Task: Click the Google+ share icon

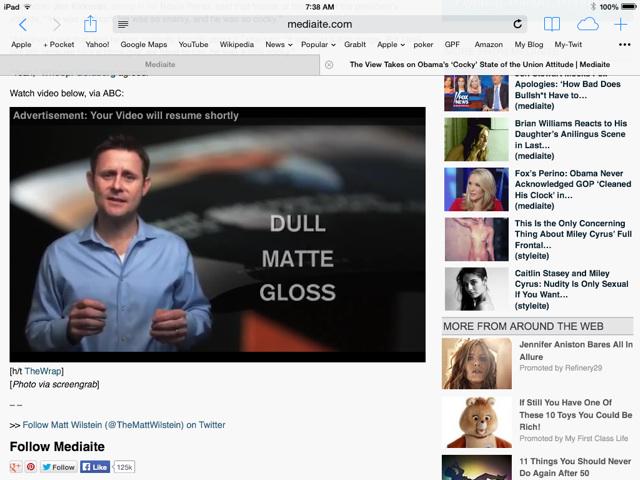Action: click(16, 467)
